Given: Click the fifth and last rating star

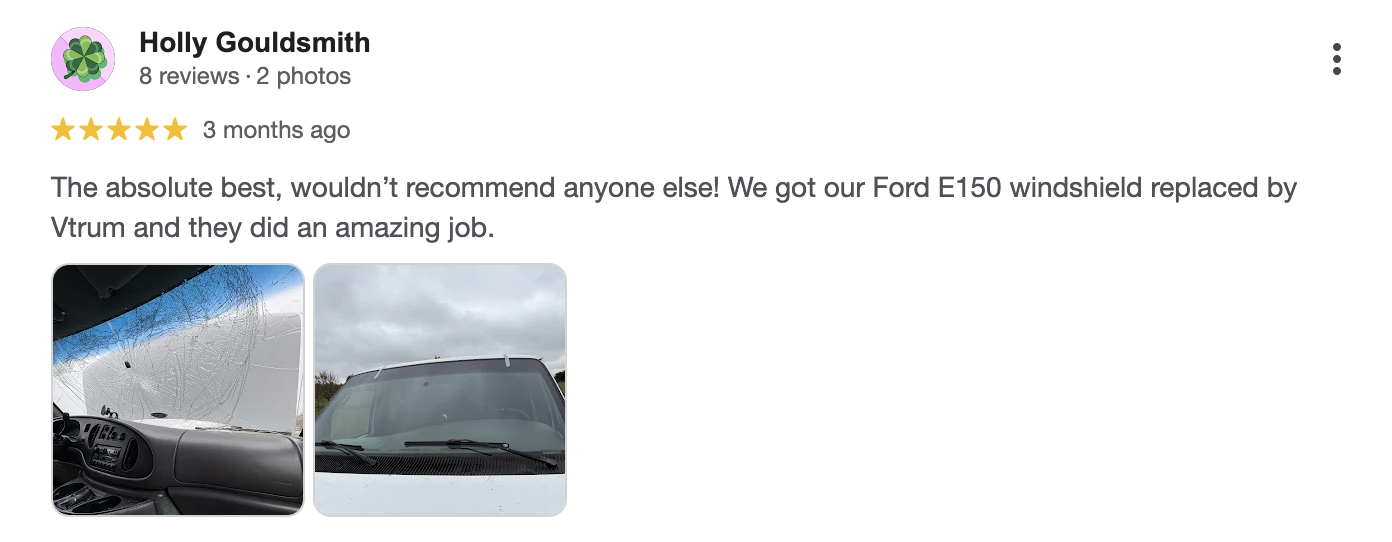Looking at the screenshot, I should click(x=175, y=130).
